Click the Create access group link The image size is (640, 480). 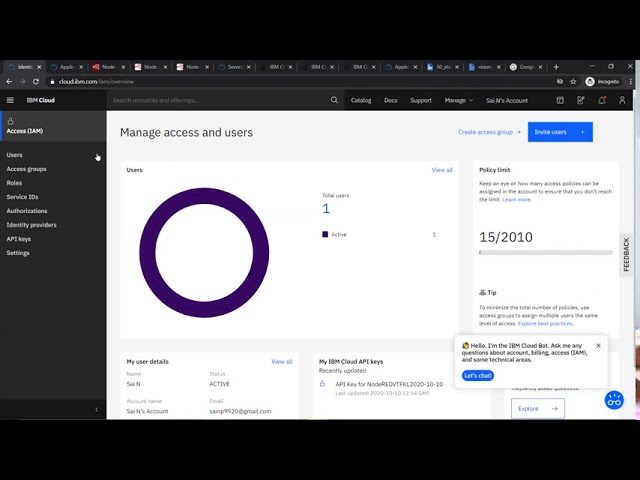coord(489,132)
